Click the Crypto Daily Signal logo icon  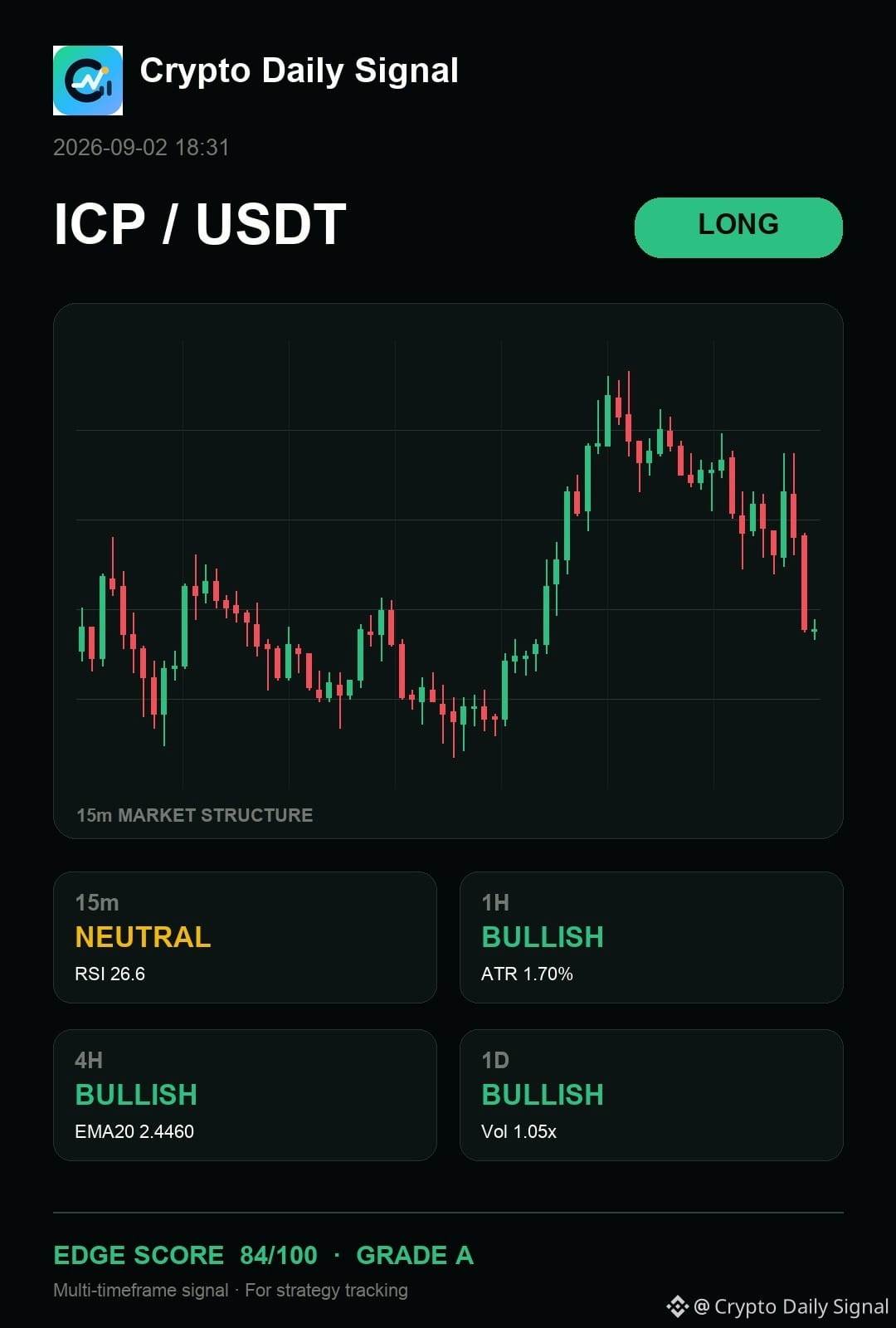(88, 81)
